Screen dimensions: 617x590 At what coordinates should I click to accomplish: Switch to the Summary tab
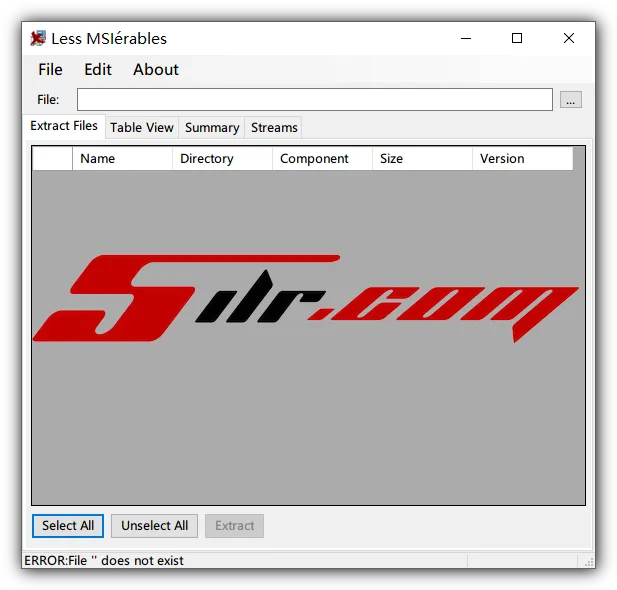coord(212,128)
